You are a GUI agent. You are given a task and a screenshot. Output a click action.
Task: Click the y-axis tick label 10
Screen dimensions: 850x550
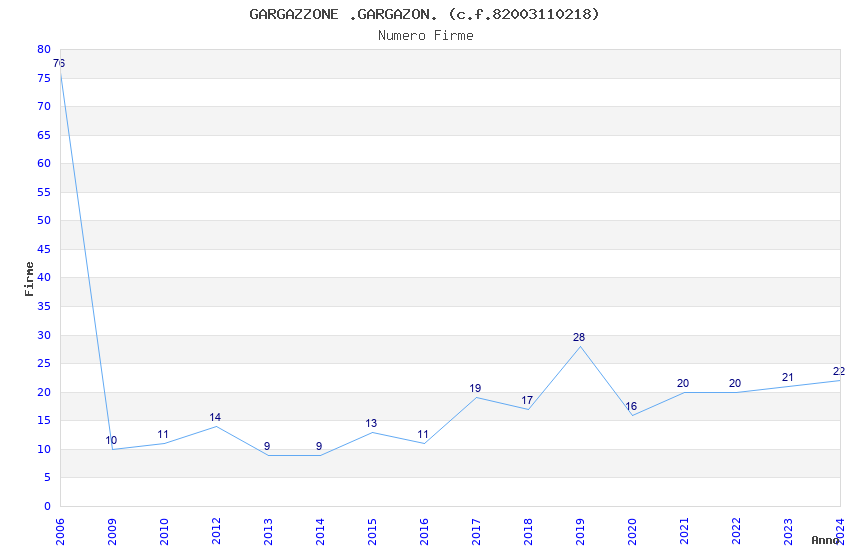click(44, 449)
